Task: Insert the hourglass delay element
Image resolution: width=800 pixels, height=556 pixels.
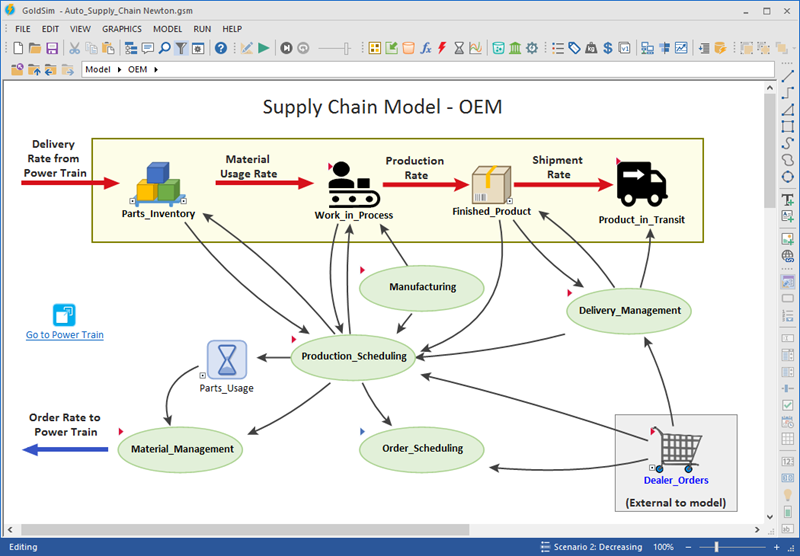Action: point(459,48)
